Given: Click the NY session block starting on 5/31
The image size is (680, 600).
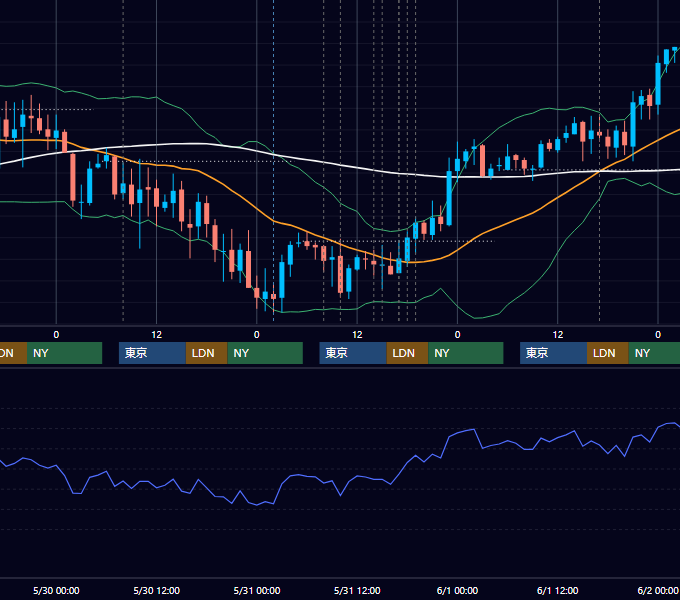Looking at the screenshot, I should (x=466, y=353).
